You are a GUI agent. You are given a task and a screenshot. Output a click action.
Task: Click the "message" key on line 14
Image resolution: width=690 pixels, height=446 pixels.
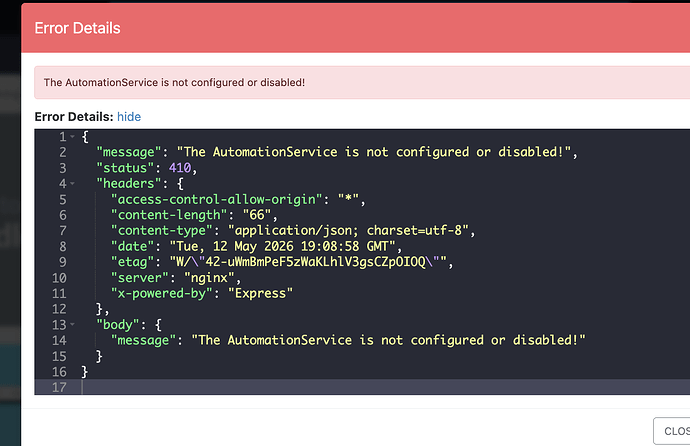(x=143, y=340)
